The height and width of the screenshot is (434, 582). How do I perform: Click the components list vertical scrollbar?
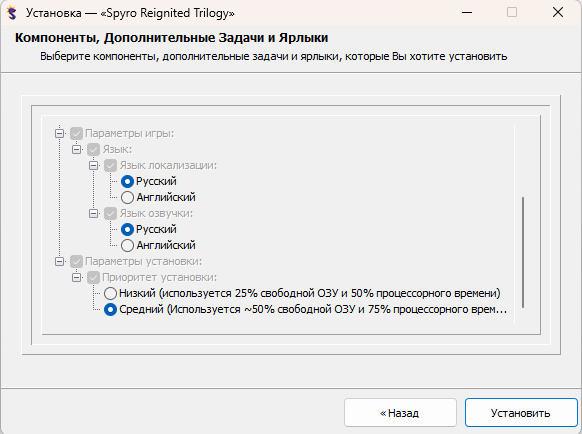tap(523, 252)
